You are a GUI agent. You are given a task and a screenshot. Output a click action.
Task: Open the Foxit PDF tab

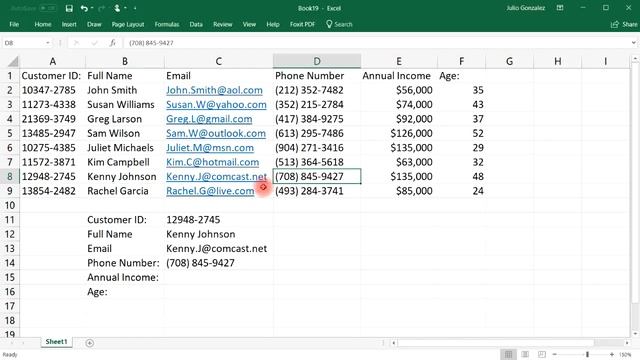point(302,24)
